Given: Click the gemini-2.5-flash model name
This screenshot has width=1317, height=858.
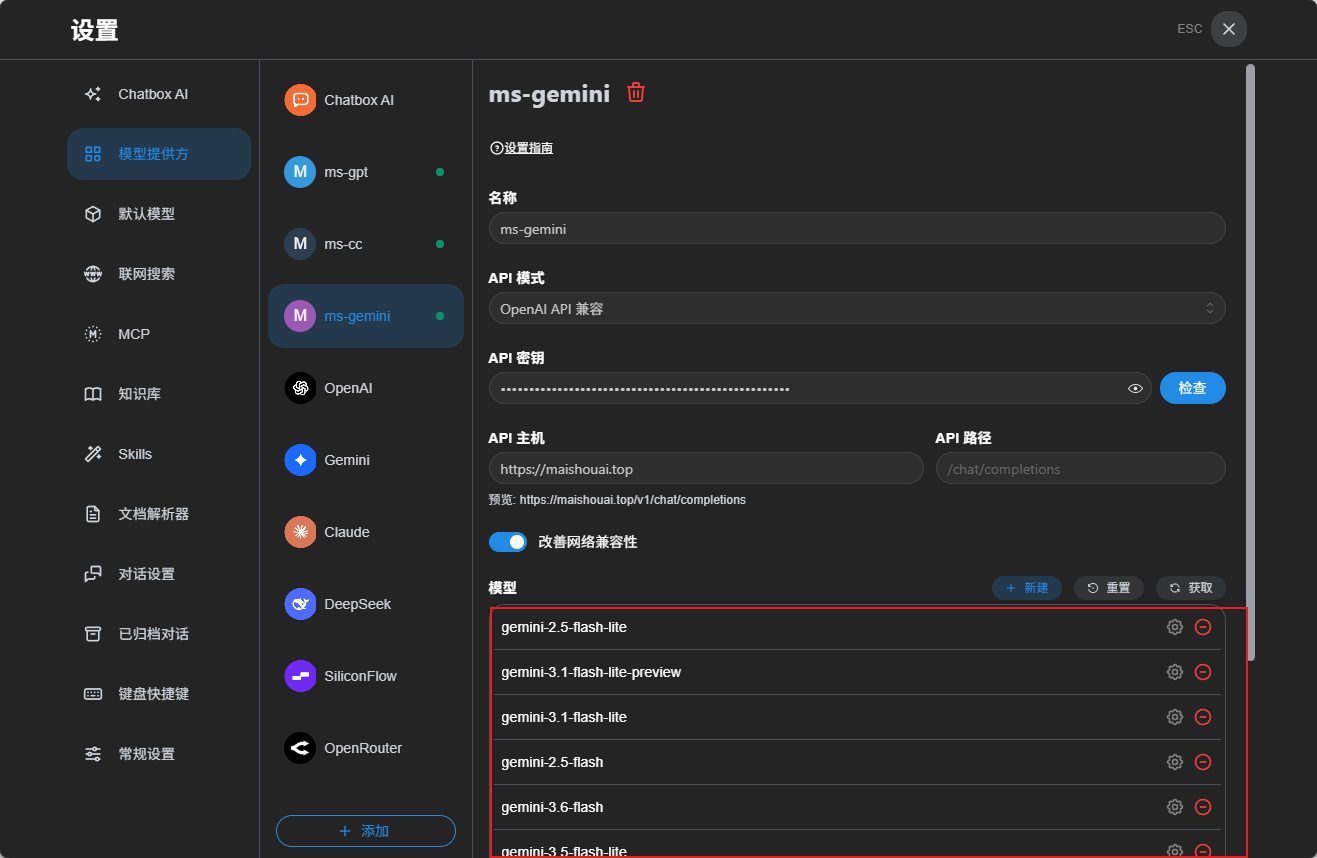Looking at the screenshot, I should (552, 762).
